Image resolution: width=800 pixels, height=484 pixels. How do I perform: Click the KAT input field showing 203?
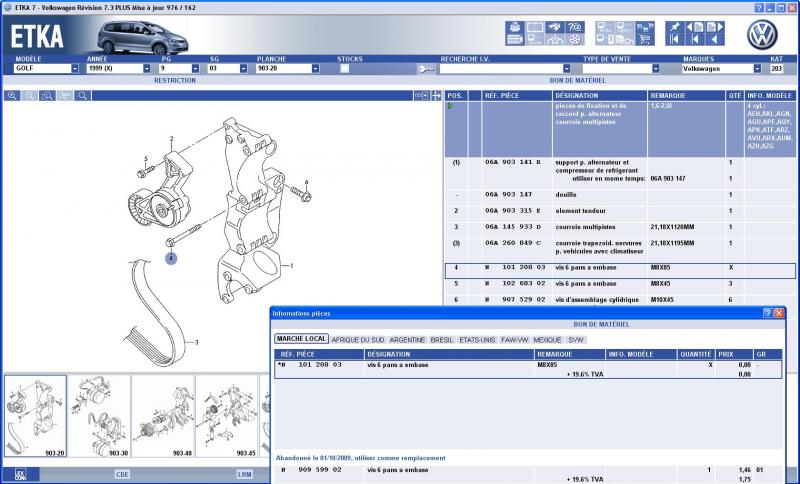(776, 68)
